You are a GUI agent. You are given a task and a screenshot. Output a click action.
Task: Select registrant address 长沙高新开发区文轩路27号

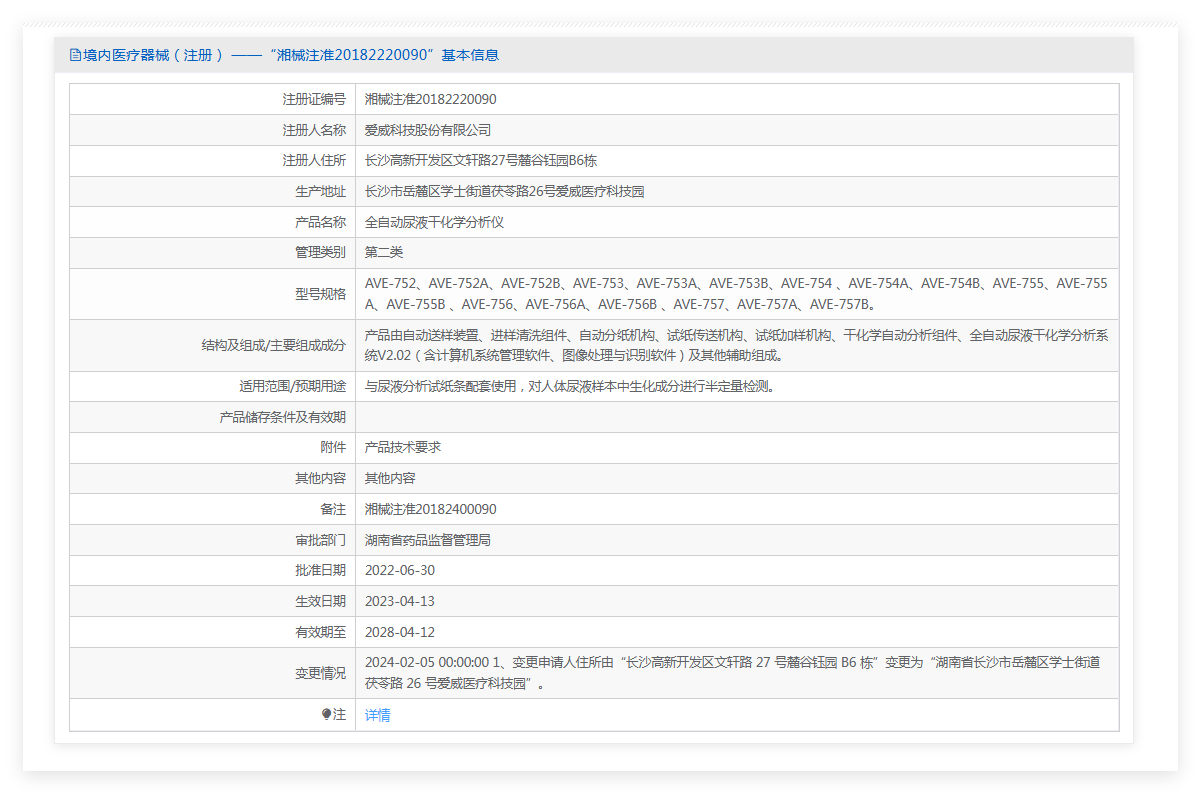tap(481, 161)
